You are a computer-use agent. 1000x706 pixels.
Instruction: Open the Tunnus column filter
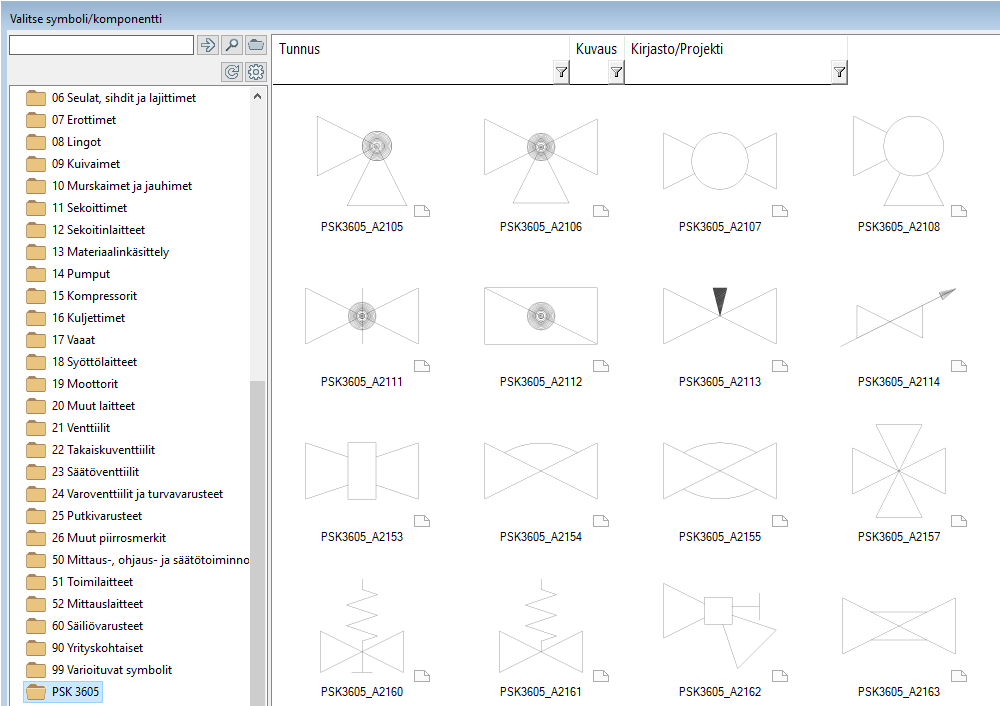point(561,72)
